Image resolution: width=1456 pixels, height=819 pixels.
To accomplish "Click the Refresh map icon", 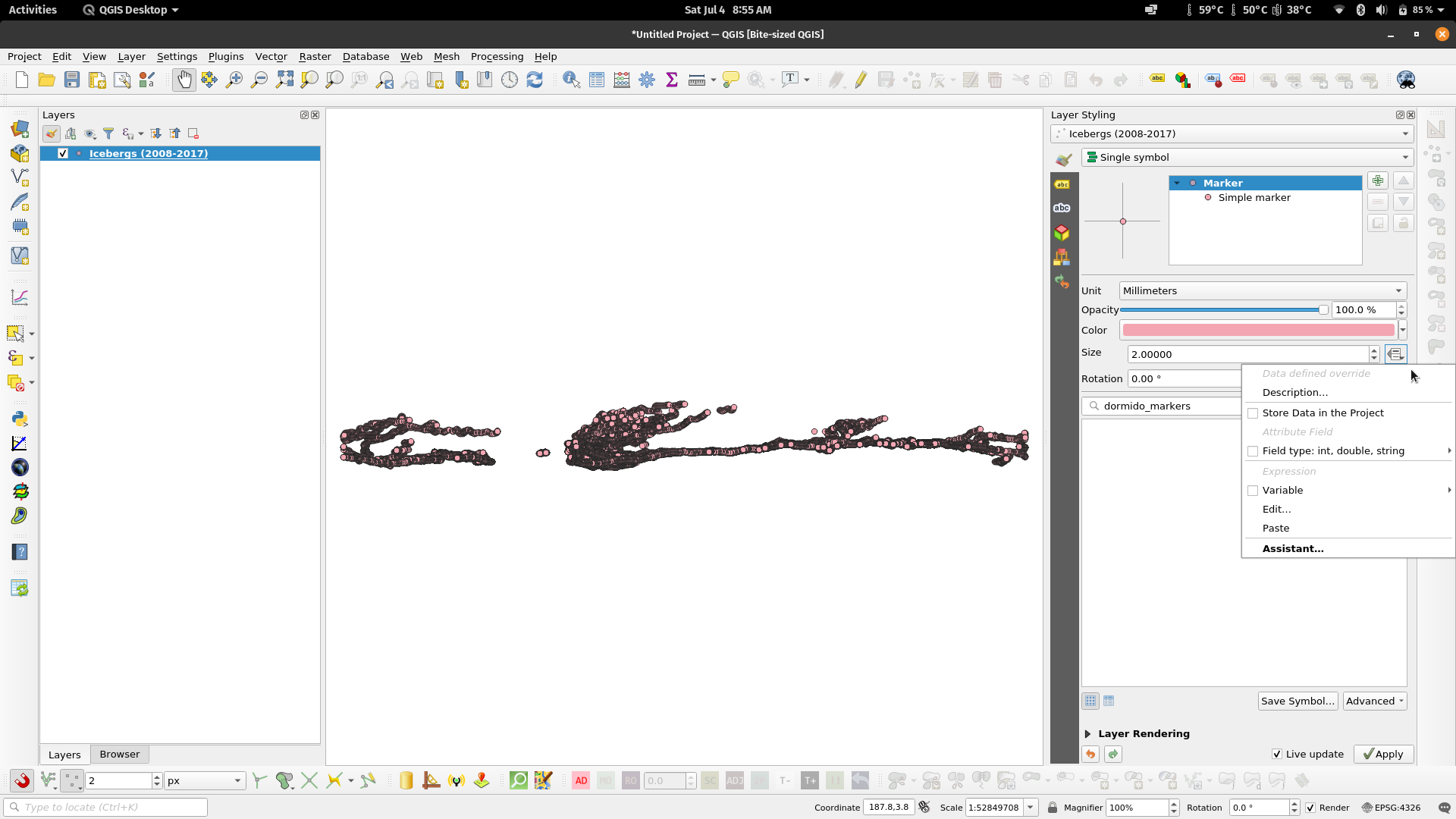I will click(x=535, y=80).
